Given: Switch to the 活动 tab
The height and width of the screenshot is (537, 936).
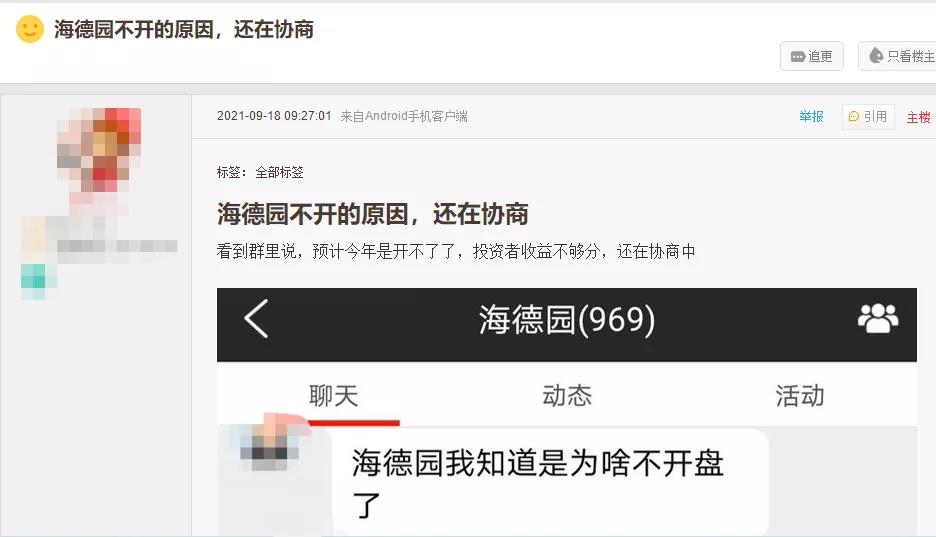Looking at the screenshot, I should pos(800,396).
